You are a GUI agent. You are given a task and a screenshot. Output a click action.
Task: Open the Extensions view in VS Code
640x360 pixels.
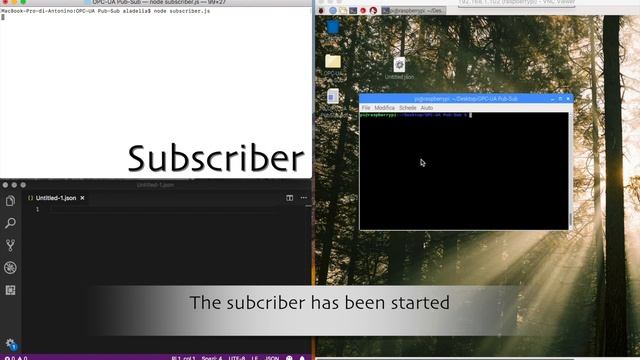click(10, 290)
